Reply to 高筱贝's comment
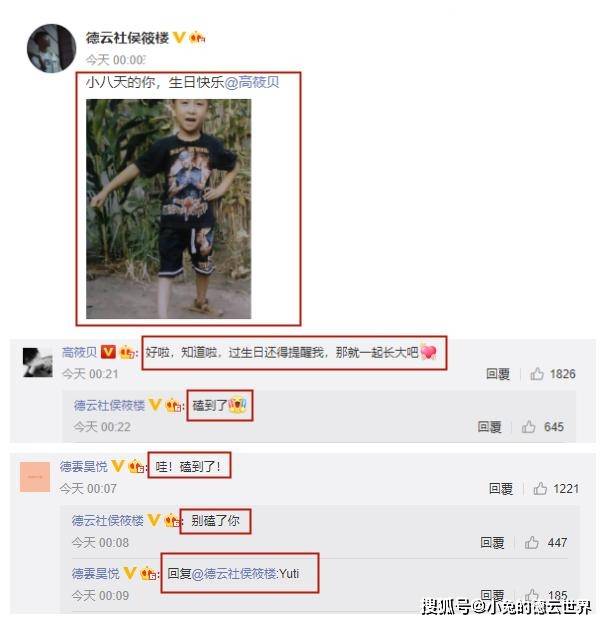 coord(498,374)
